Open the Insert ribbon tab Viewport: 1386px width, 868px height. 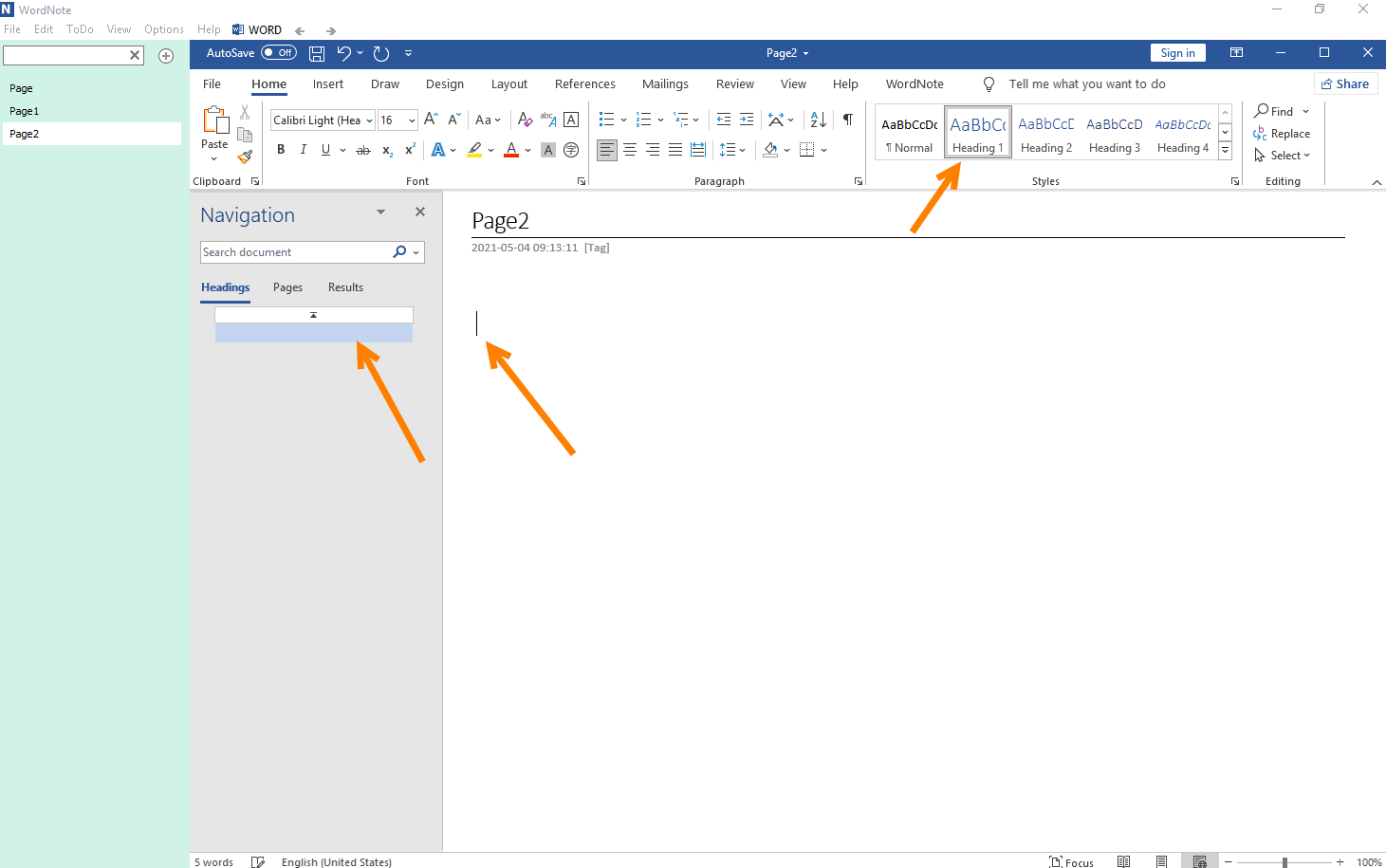pyautogui.click(x=328, y=84)
